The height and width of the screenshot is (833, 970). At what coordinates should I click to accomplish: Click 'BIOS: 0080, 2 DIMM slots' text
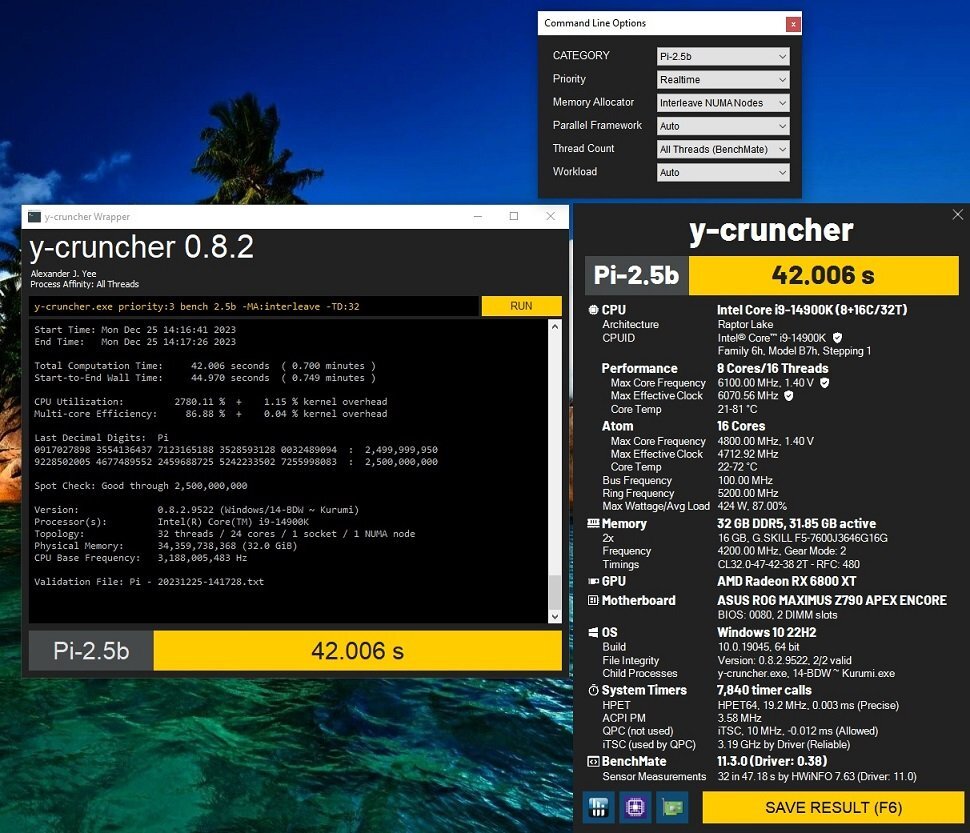point(777,615)
